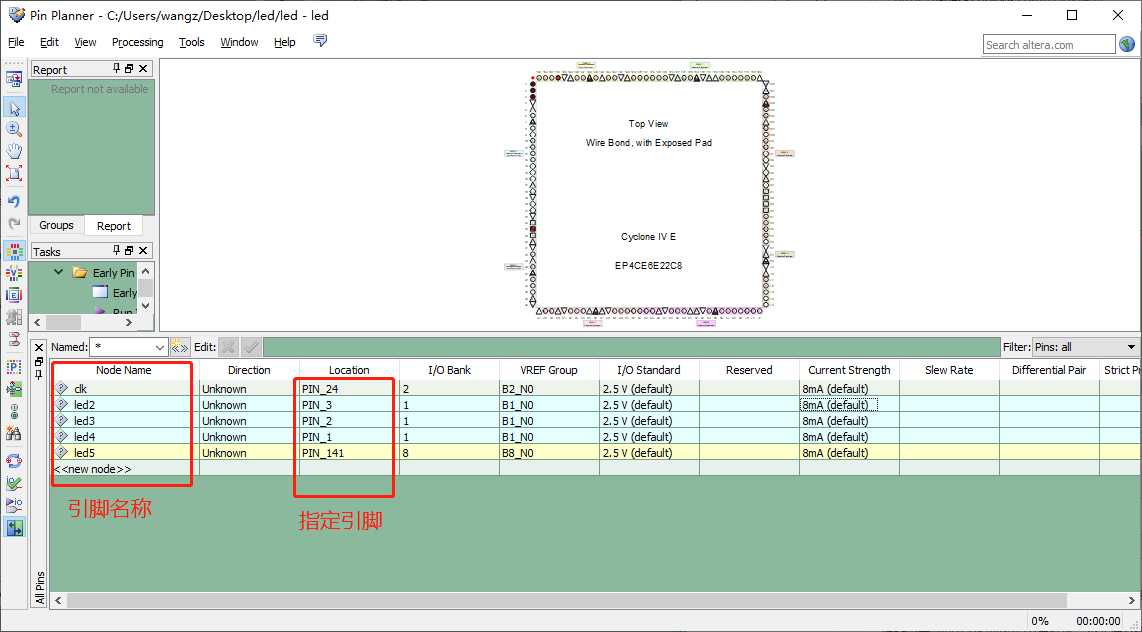
Task: Click All Pins horizontal scrollbar left arrow
Action: (x=58, y=601)
